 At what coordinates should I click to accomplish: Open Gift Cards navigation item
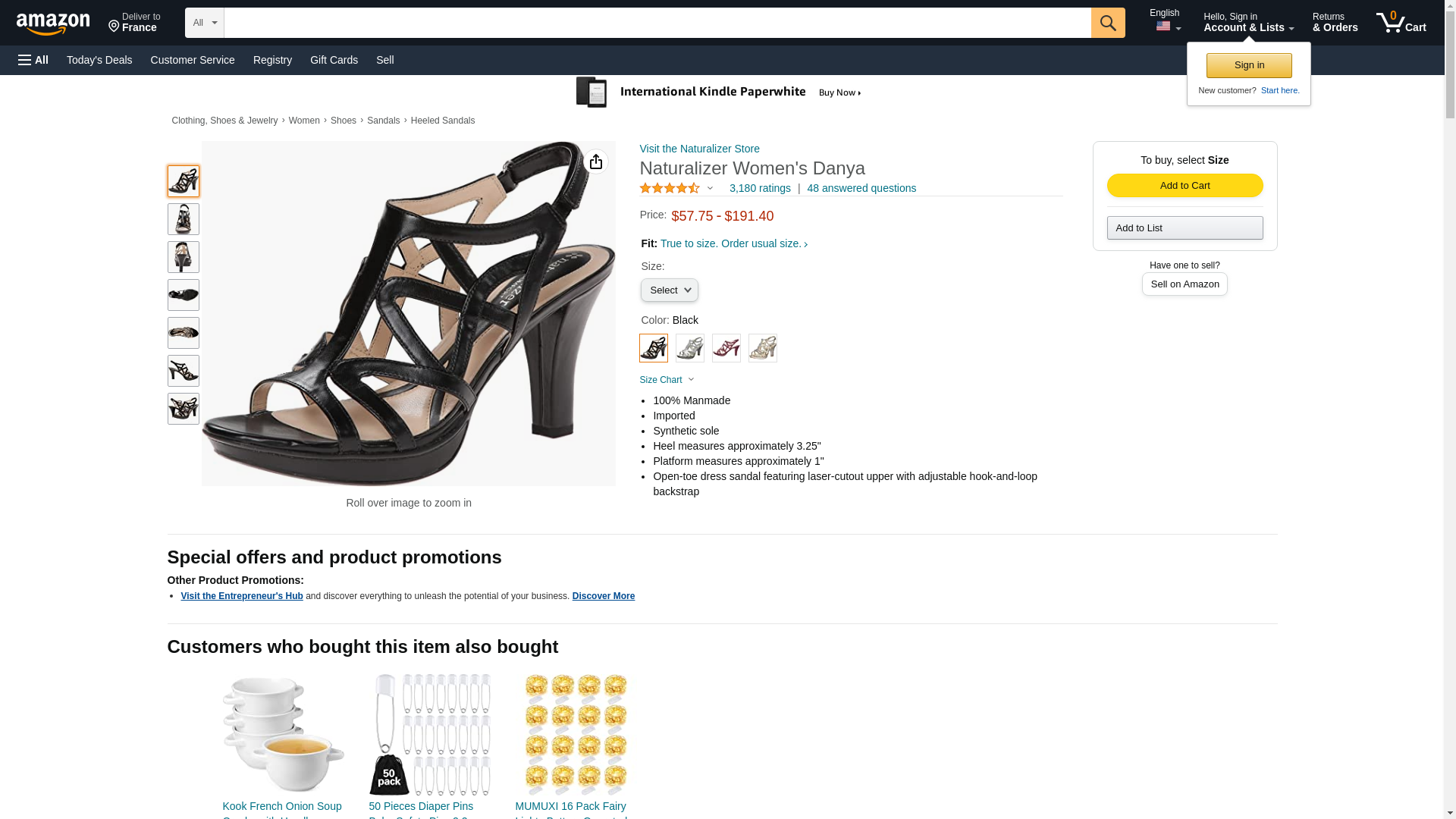[334, 60]
